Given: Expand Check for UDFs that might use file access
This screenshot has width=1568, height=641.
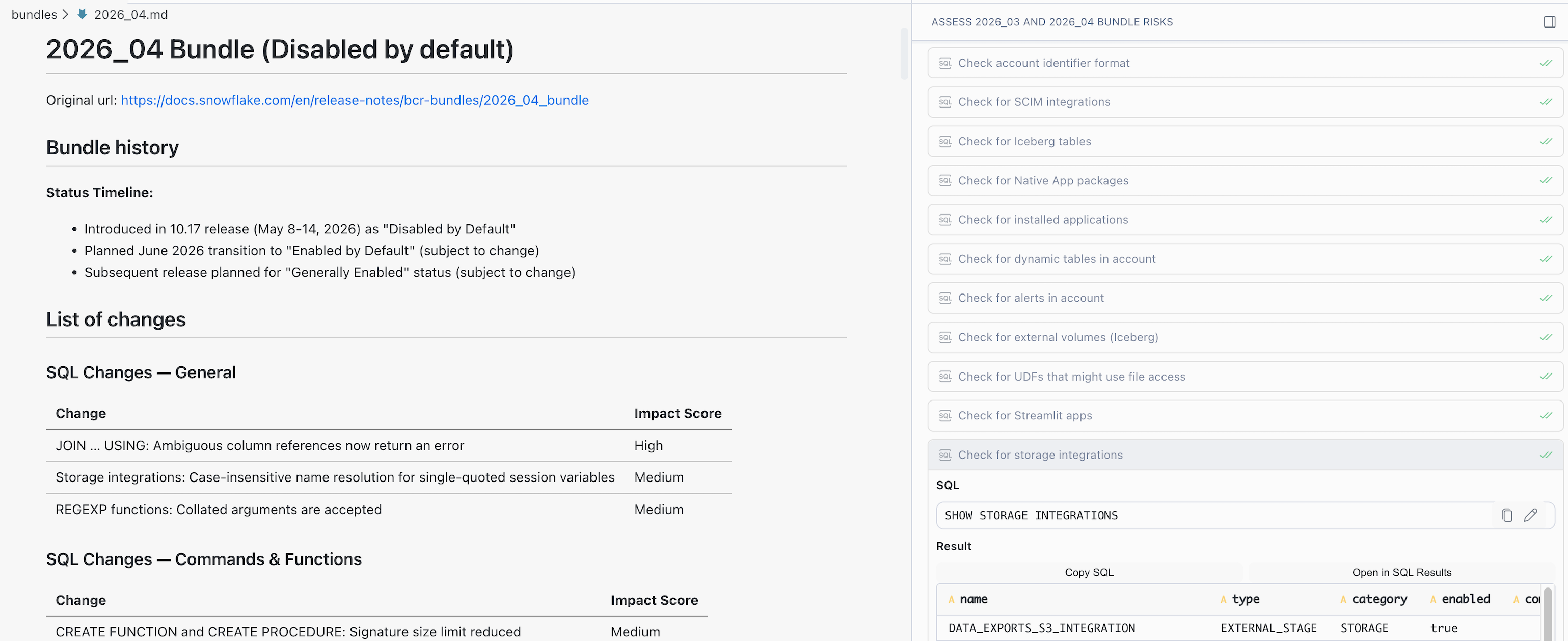Looking at the screenshot, I should coord(1245,377).
